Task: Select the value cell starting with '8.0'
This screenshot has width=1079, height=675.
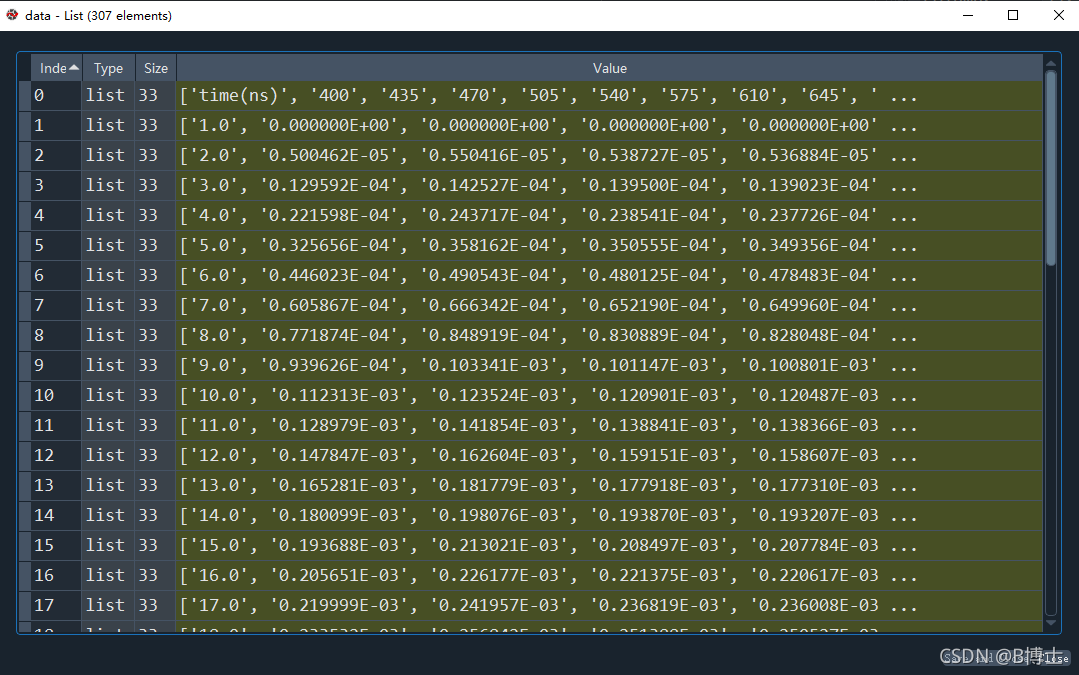Action: pyautogui.click(x=610, y=335)
